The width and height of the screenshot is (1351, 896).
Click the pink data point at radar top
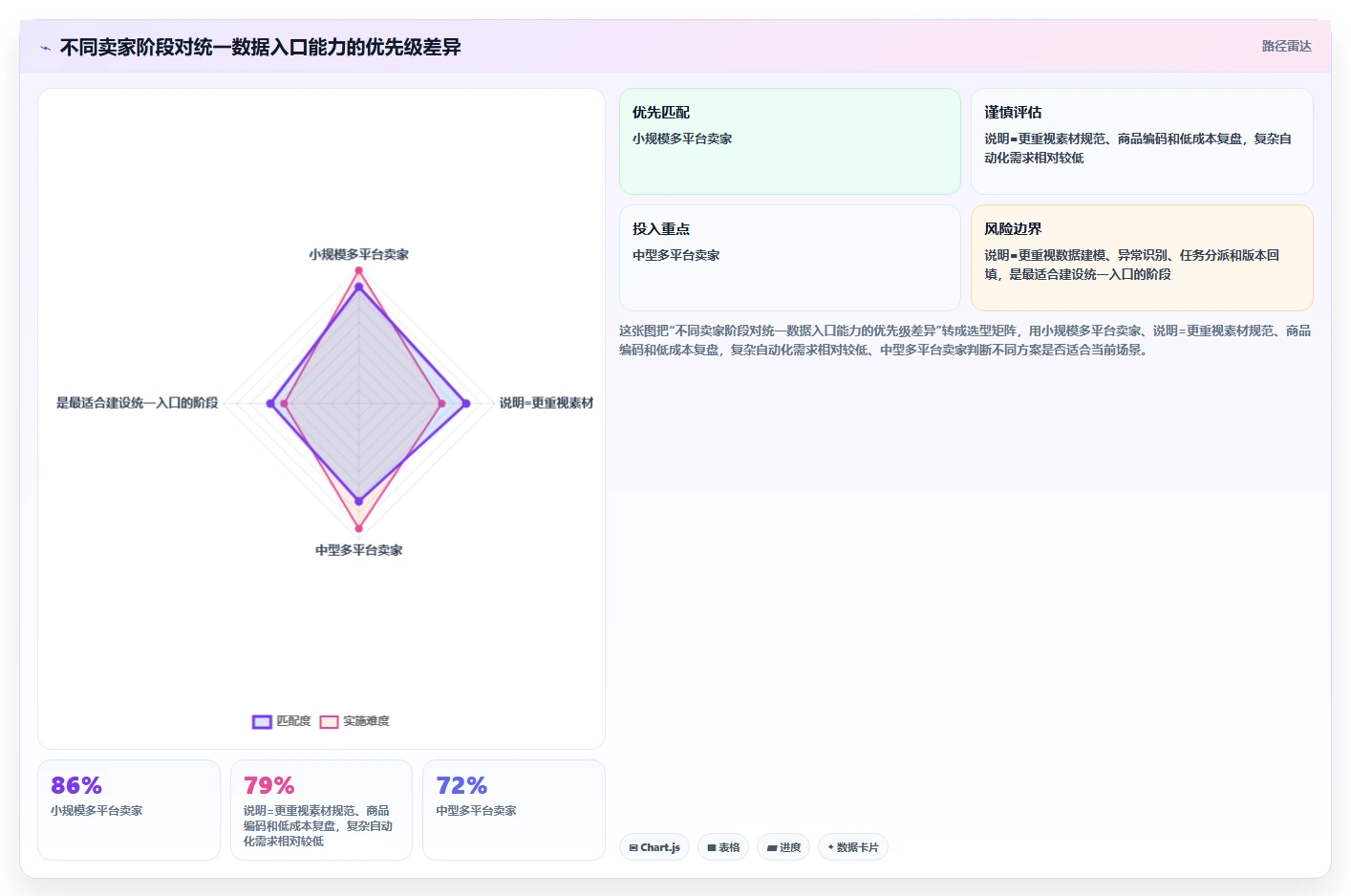tap(359, 270)
